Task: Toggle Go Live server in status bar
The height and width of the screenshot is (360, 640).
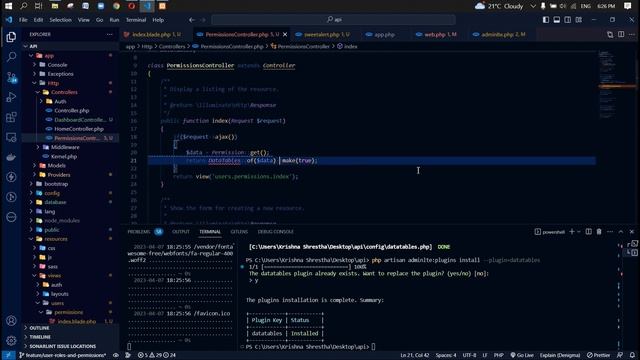Action: click(522, 355)
